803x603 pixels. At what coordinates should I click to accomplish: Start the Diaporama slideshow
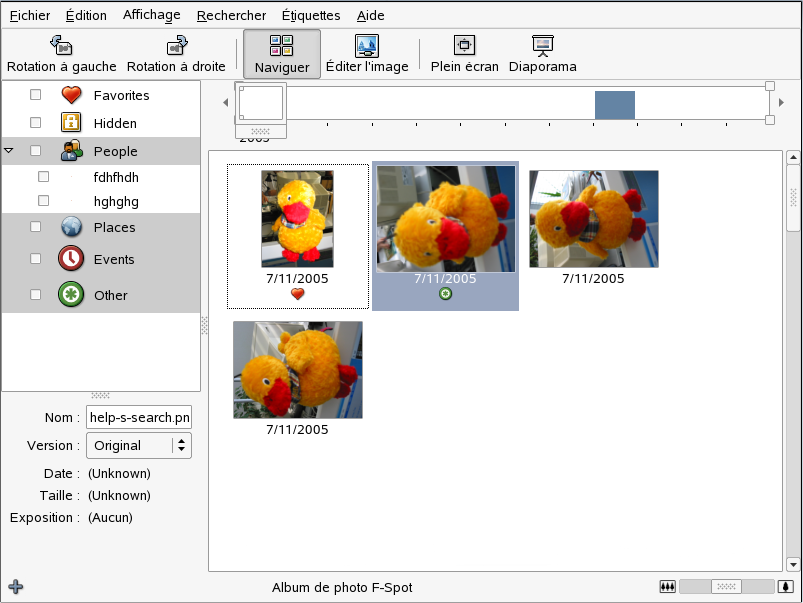point(542,54)
